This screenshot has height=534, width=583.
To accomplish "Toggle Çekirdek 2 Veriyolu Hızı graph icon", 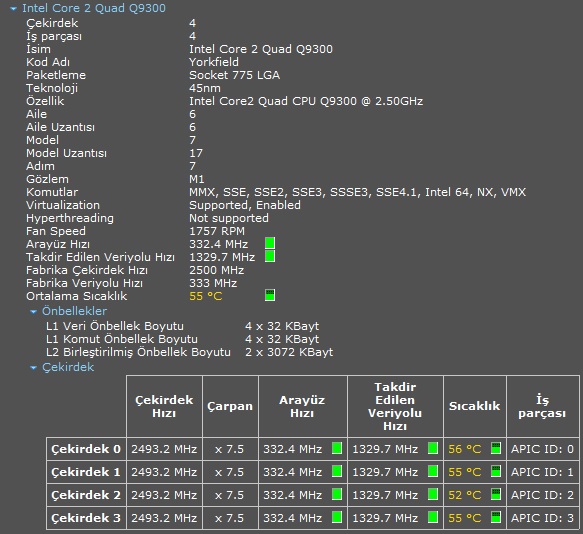I will pyautogui.click(x=433, y=494).
